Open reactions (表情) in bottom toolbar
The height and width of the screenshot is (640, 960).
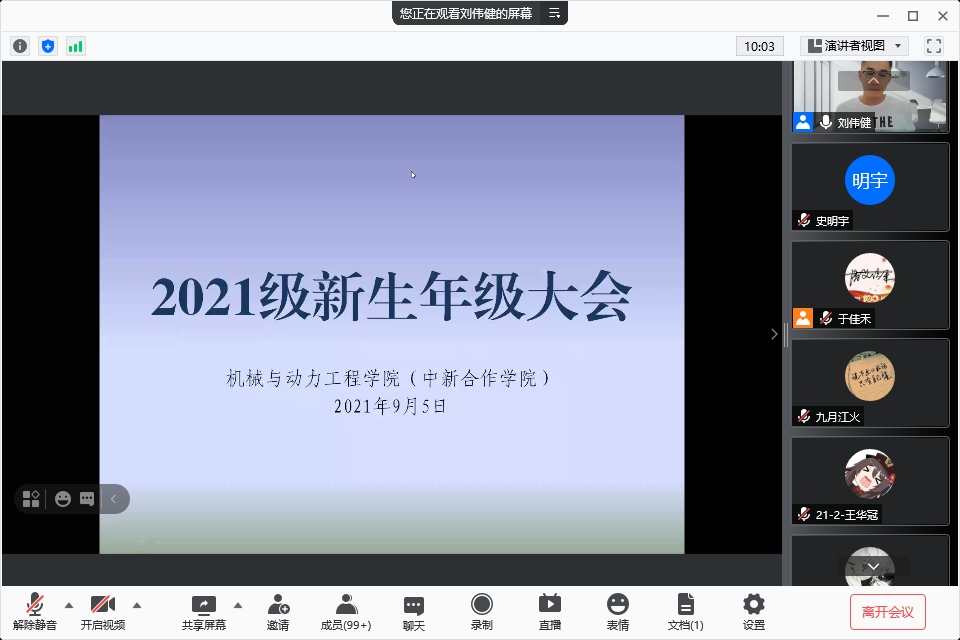618,611
